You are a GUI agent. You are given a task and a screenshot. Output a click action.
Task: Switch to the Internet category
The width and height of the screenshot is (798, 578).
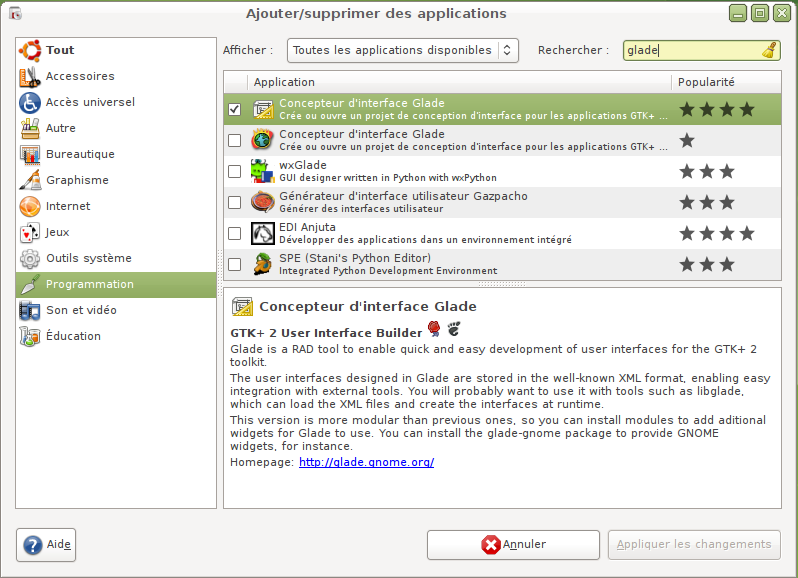tap(116, 206)
